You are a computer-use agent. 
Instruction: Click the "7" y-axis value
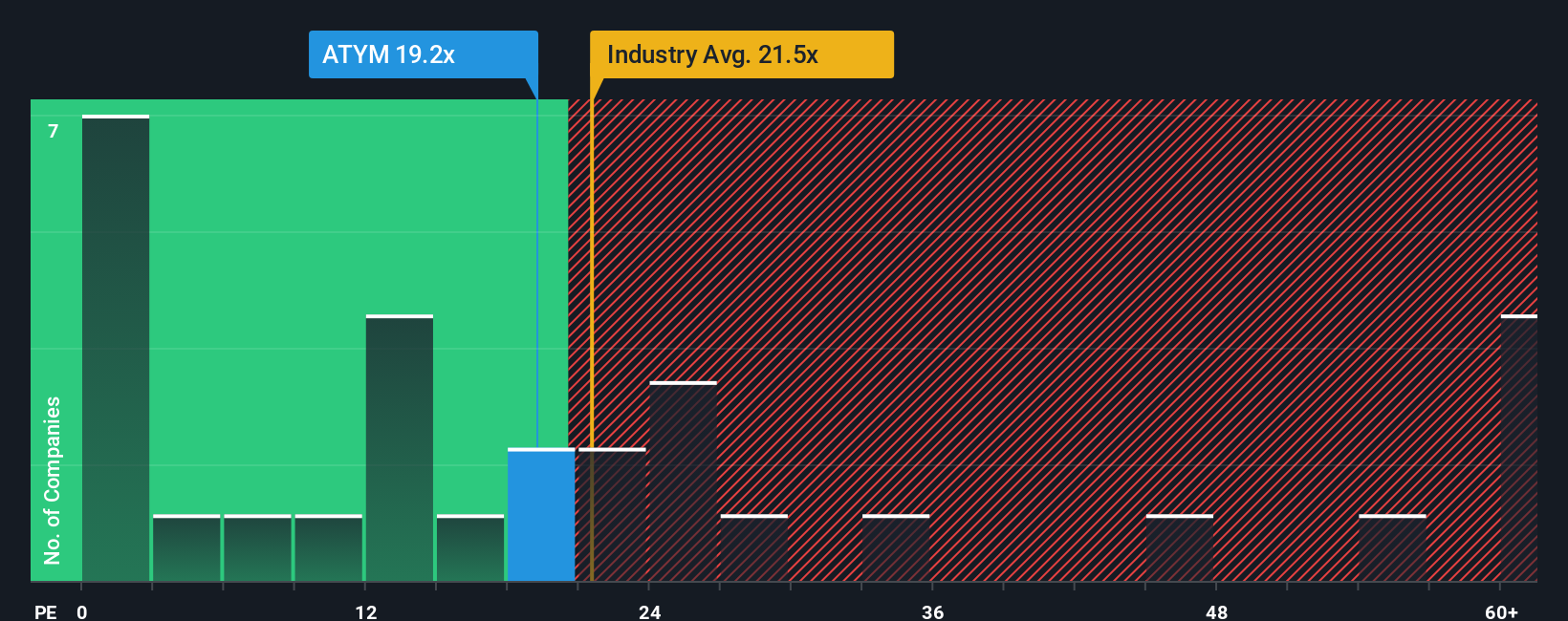tap(54, 131)
